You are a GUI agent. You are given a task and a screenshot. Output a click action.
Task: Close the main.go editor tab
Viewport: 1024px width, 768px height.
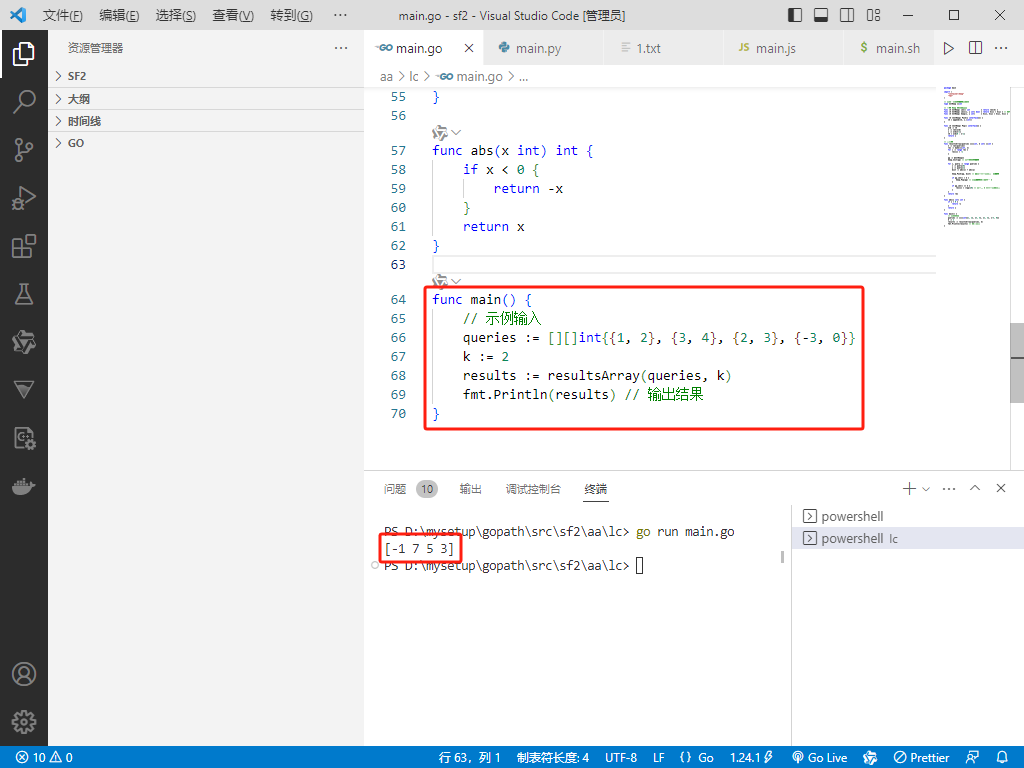[x=469, y=48]
